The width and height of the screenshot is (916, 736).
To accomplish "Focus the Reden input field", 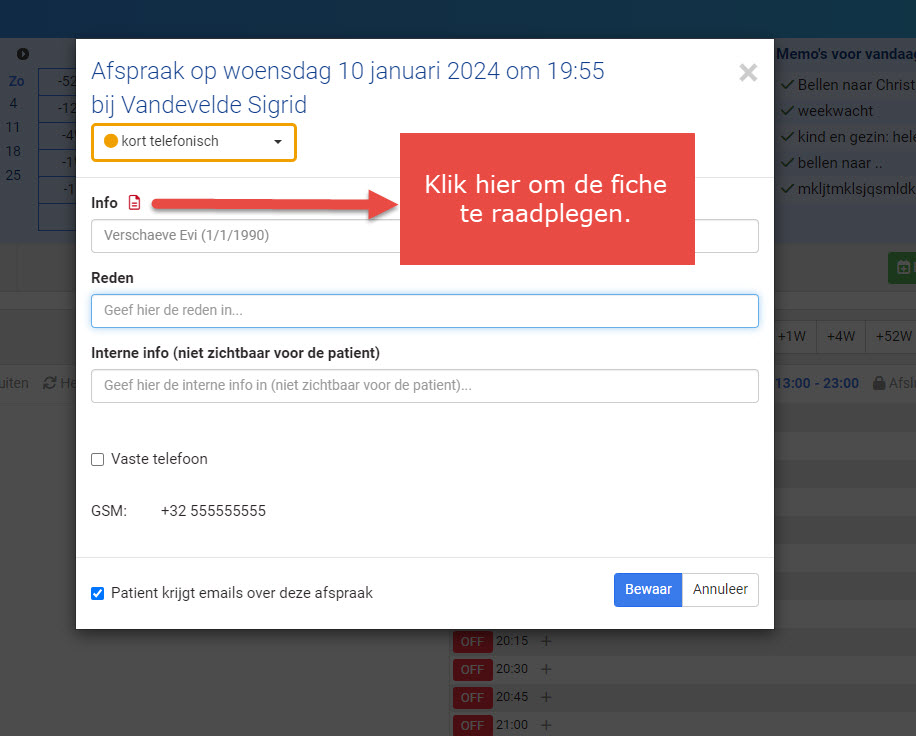I will pos(424,311).
